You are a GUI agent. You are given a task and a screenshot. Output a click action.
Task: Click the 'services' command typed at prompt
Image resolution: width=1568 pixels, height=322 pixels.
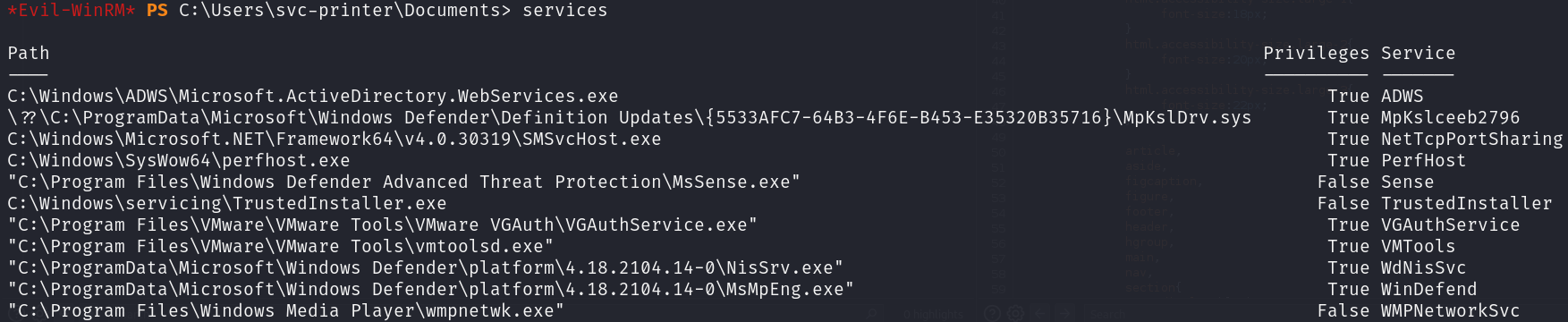click(x=565, y=11)
